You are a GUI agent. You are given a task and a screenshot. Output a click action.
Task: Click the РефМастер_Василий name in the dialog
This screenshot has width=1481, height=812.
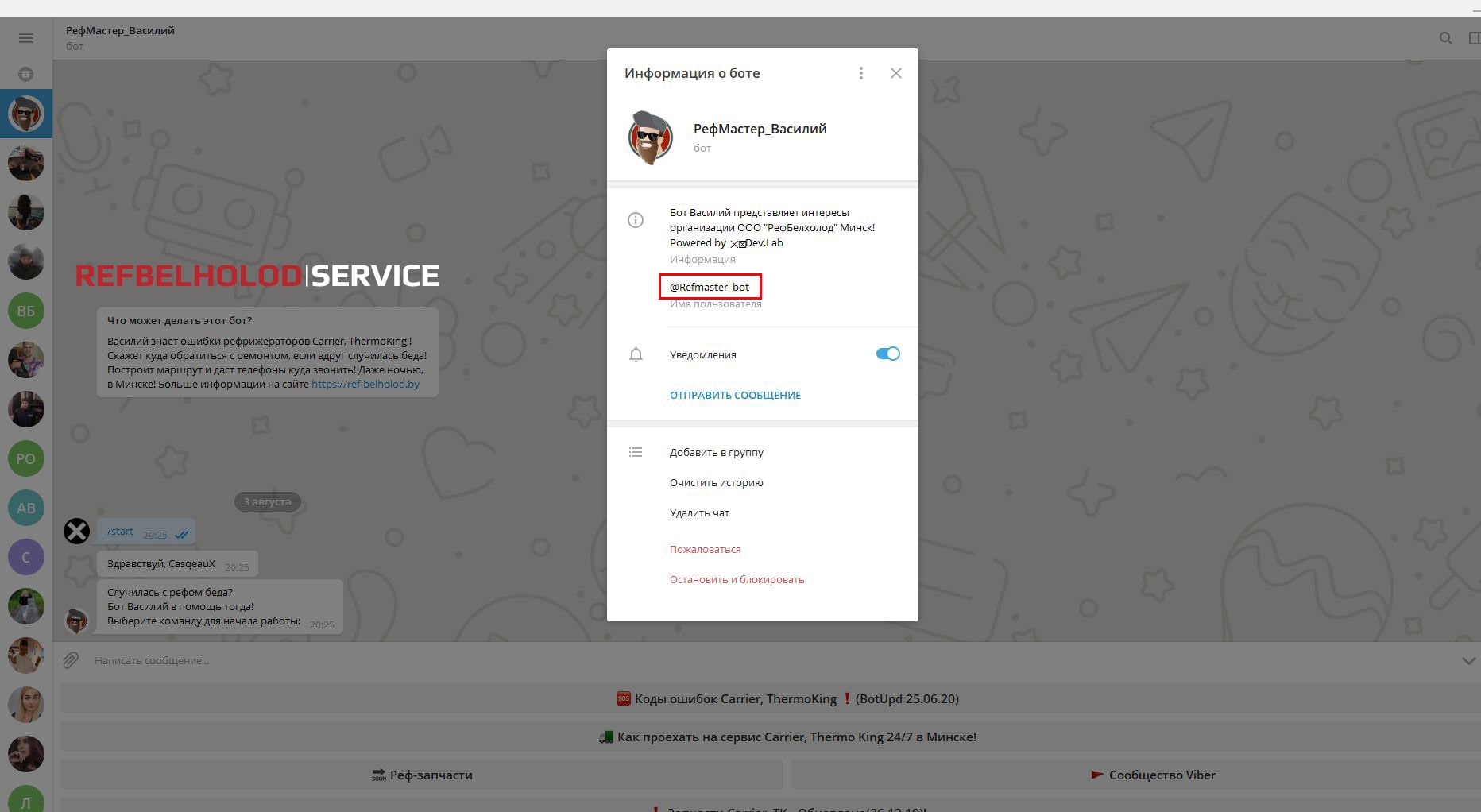(760, 129)
